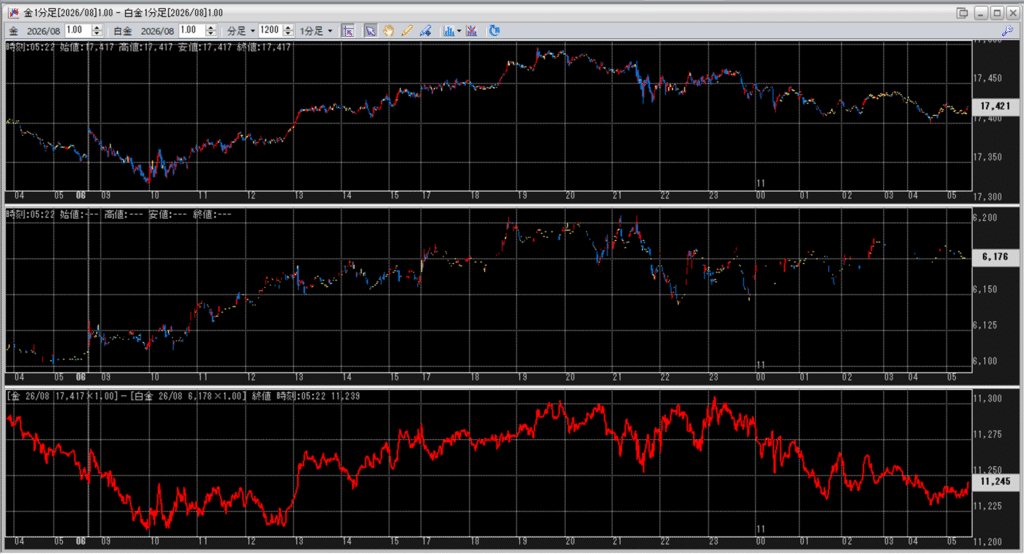
Task: Click the 金 ratio input field
Action: (x=77, y=31)
